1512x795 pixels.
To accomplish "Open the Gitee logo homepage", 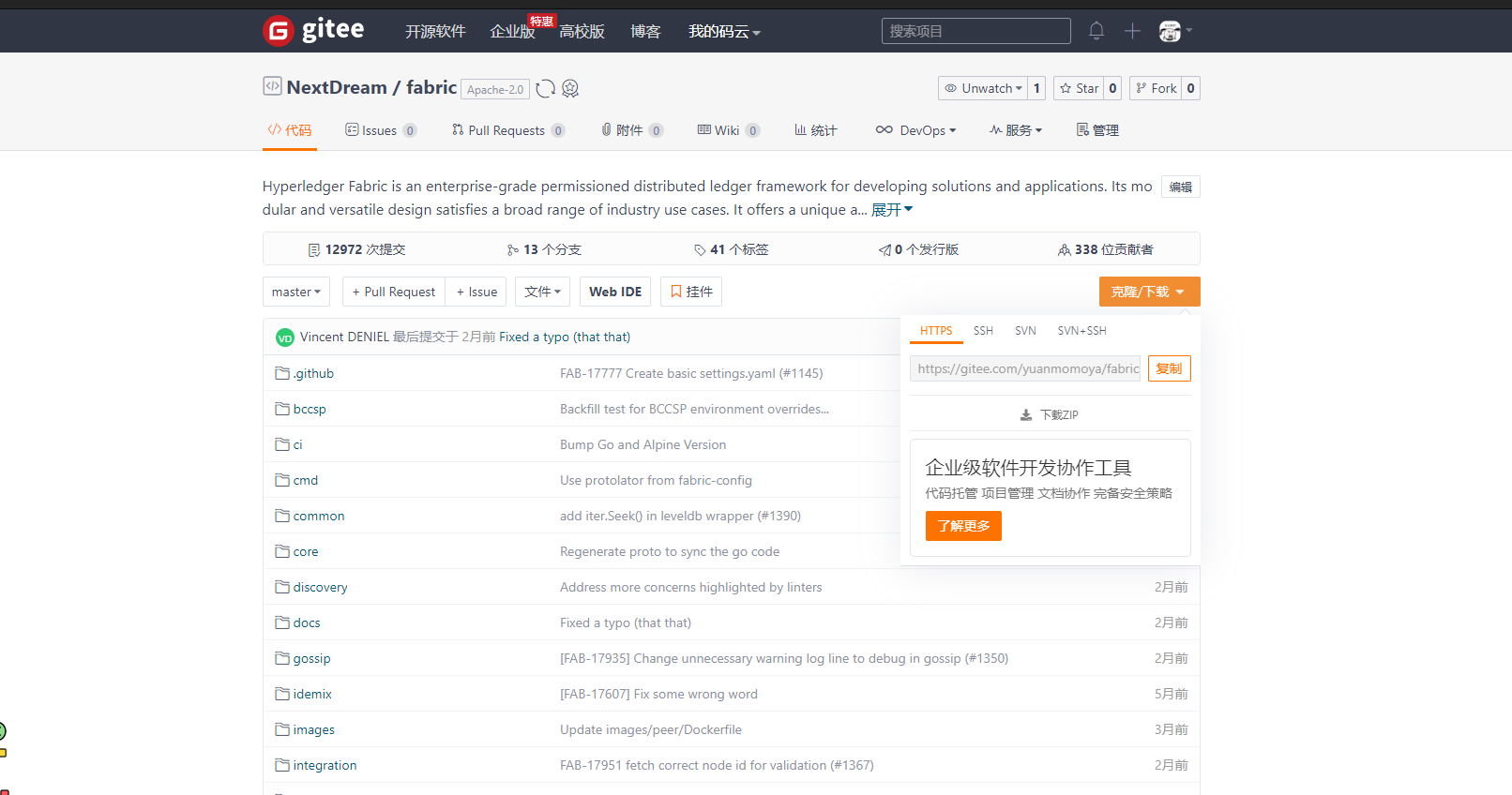I will pos(313,31).
